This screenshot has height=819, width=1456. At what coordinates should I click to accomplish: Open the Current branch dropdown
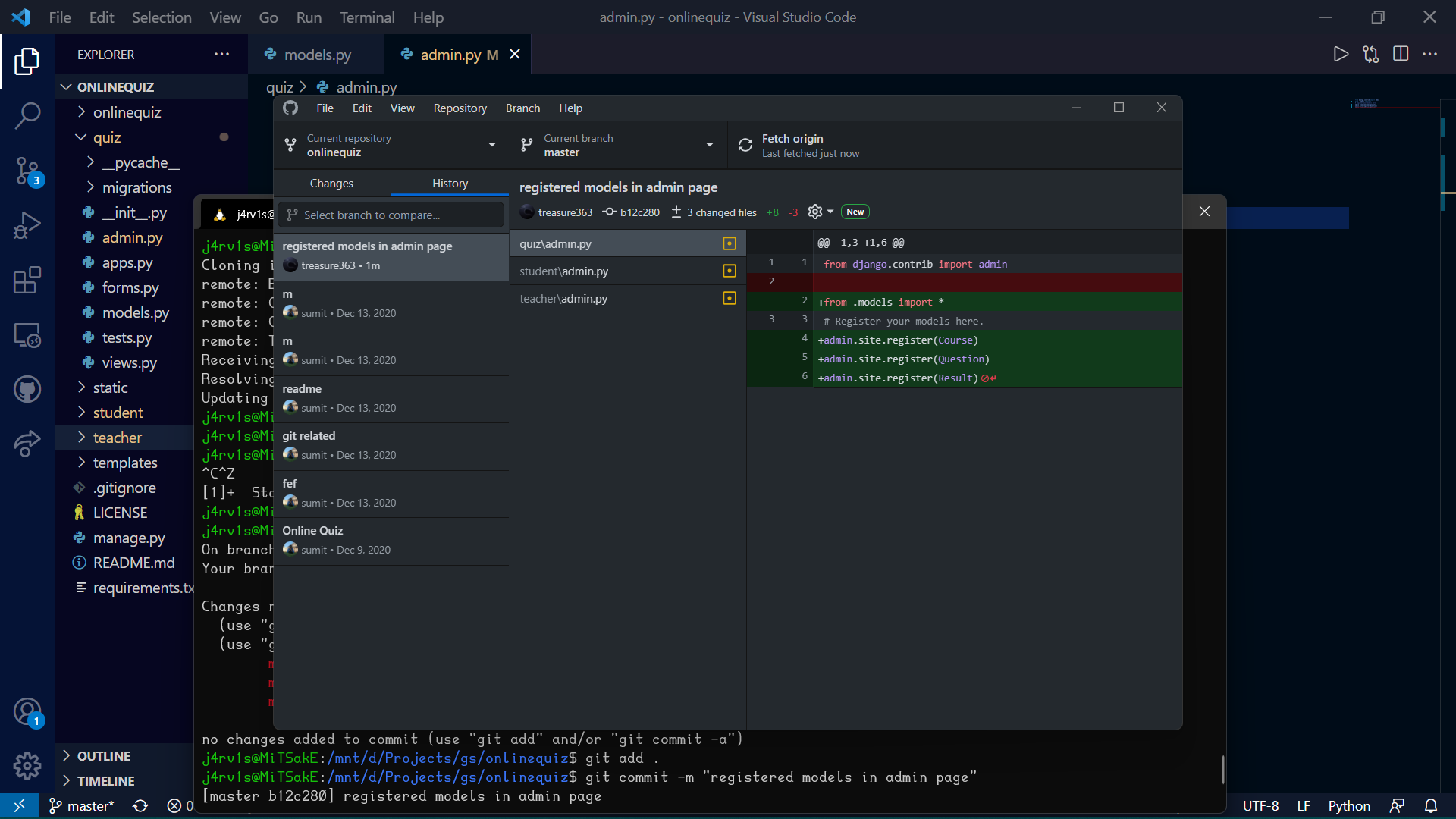617,145
